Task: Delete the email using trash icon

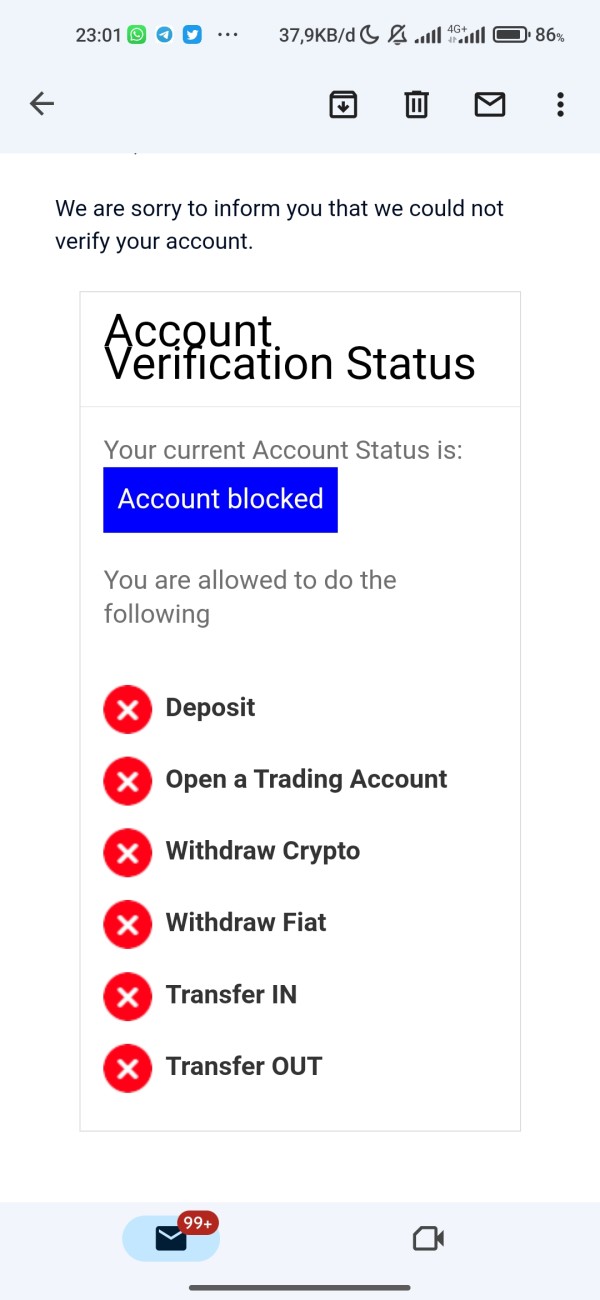Action: point(416,104)
